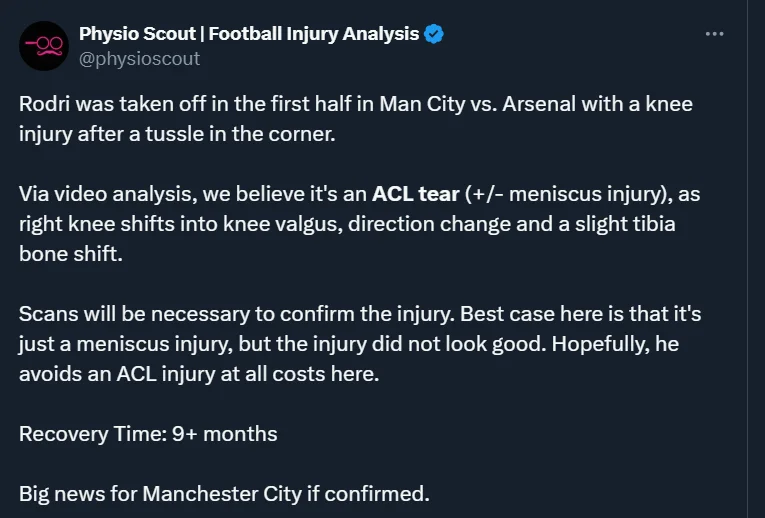The image size is (765, 518).
Task: Click the Physio Scout profile avatar
Action: (43, 45)
